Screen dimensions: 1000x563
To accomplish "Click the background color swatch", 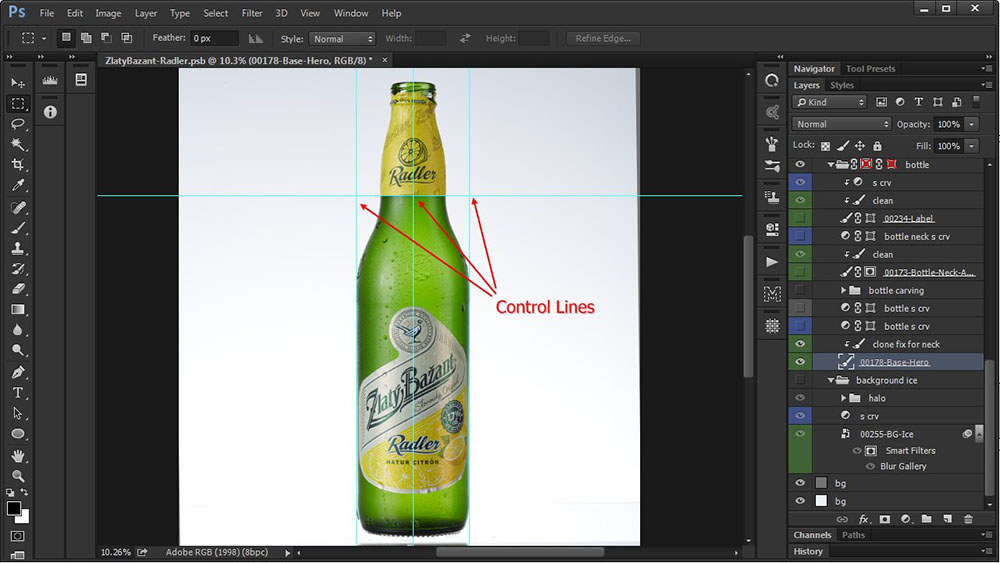I will point(24,516).
